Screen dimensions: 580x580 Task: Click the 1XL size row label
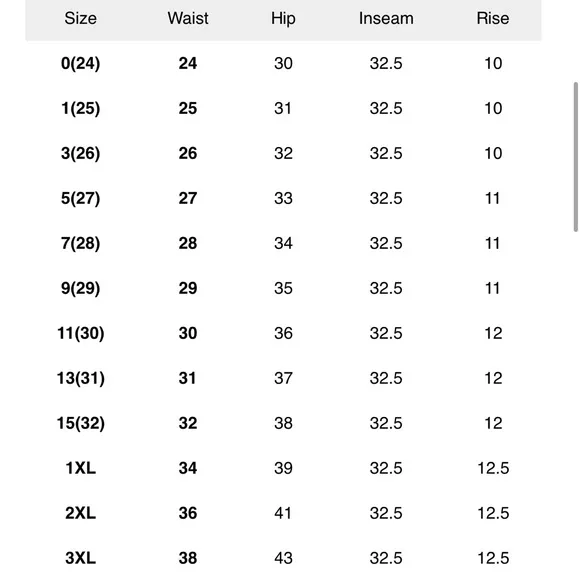click(81, 468)
